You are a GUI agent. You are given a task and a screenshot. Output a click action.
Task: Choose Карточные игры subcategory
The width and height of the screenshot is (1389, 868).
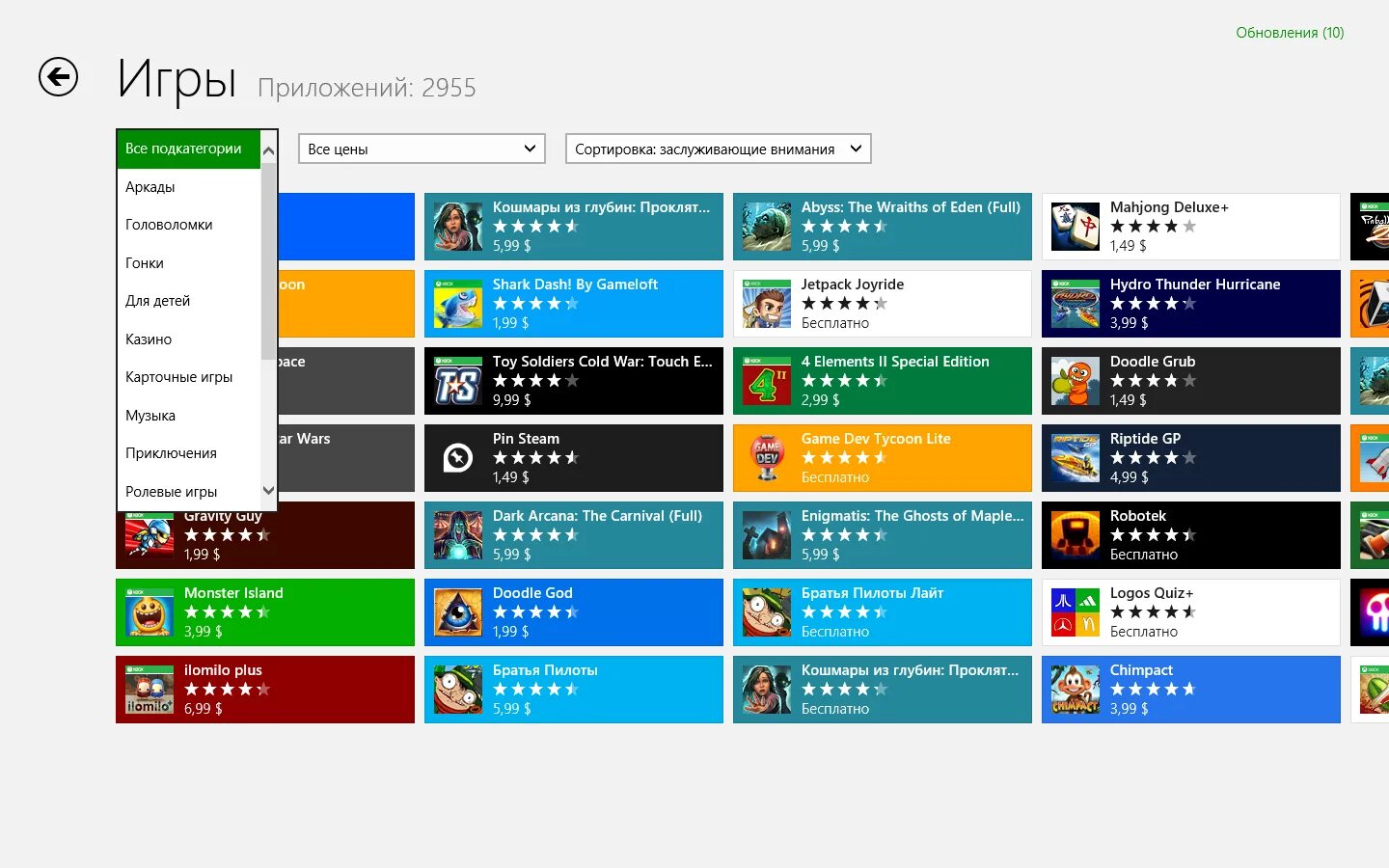189,377
